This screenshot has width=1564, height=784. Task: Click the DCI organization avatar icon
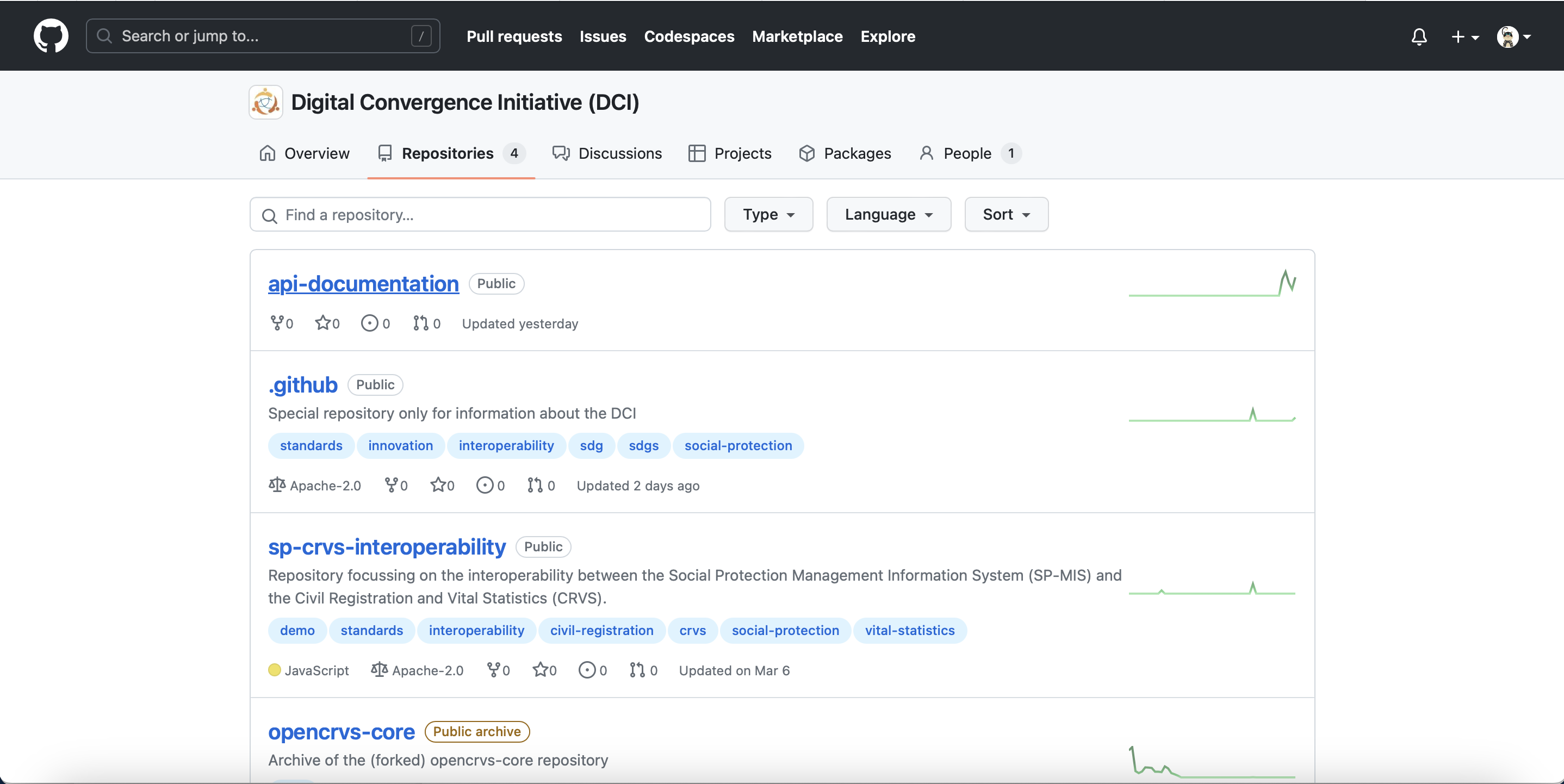(x=265, y=102)
